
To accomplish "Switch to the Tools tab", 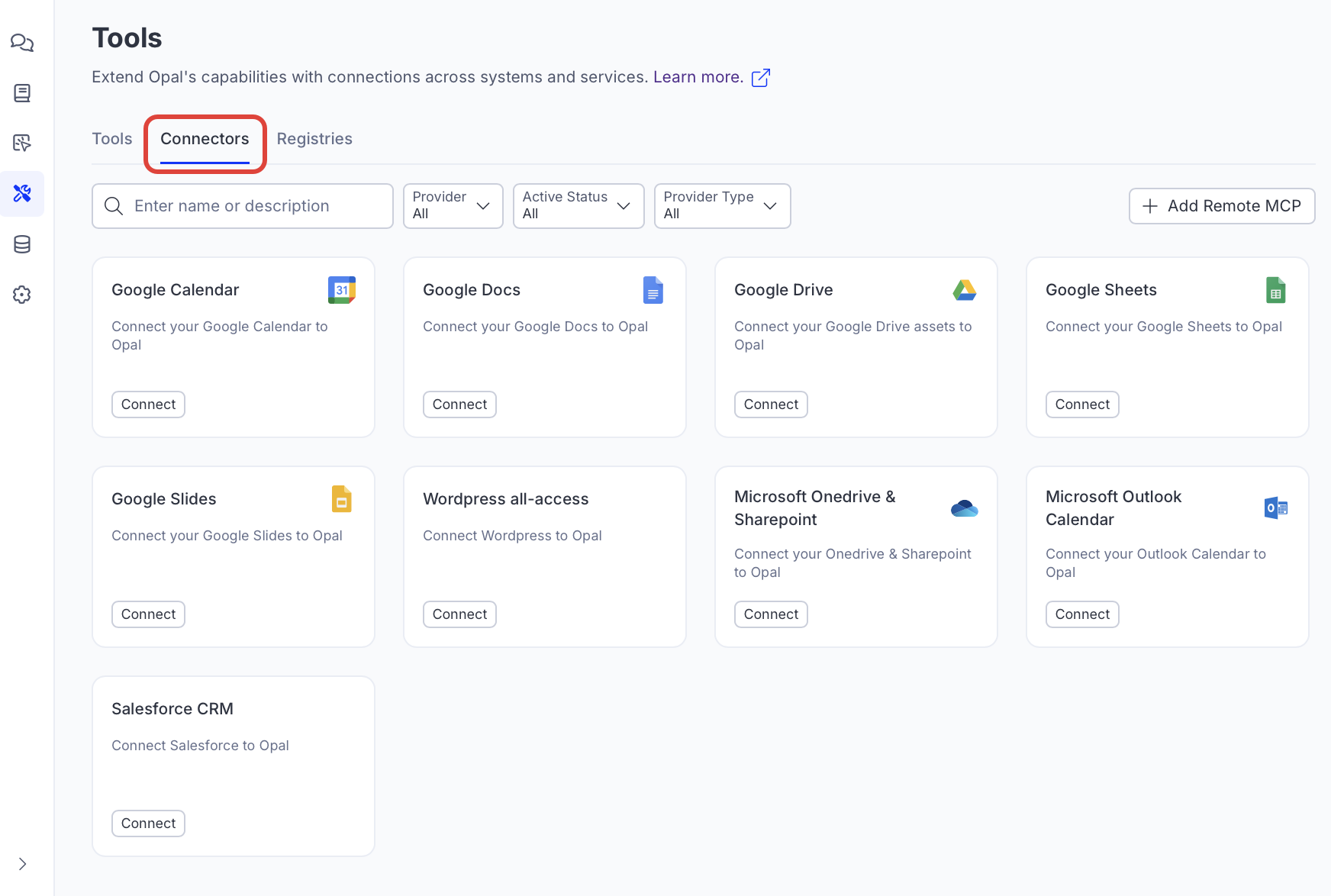I will (111, 139).
